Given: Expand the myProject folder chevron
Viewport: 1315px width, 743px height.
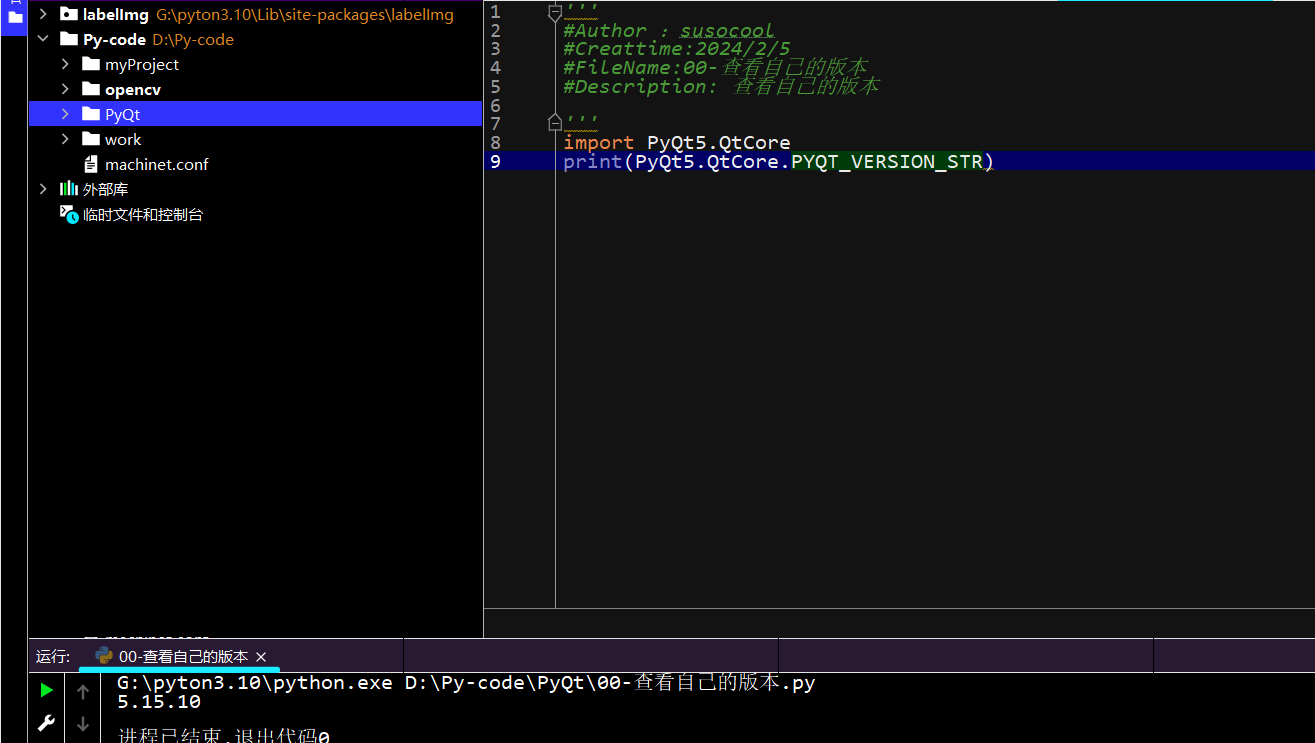Looking at the screenshot, I should click(x=65, y=64).
